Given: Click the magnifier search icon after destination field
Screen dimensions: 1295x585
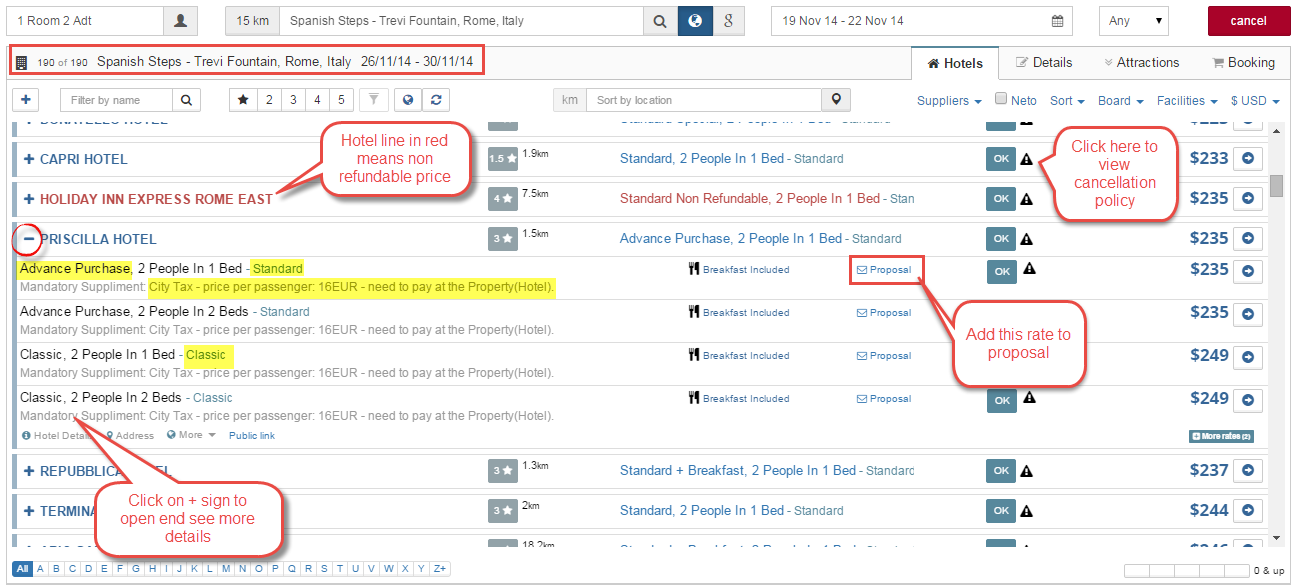Looking at the screenshot, I should [x=660, y=21].
